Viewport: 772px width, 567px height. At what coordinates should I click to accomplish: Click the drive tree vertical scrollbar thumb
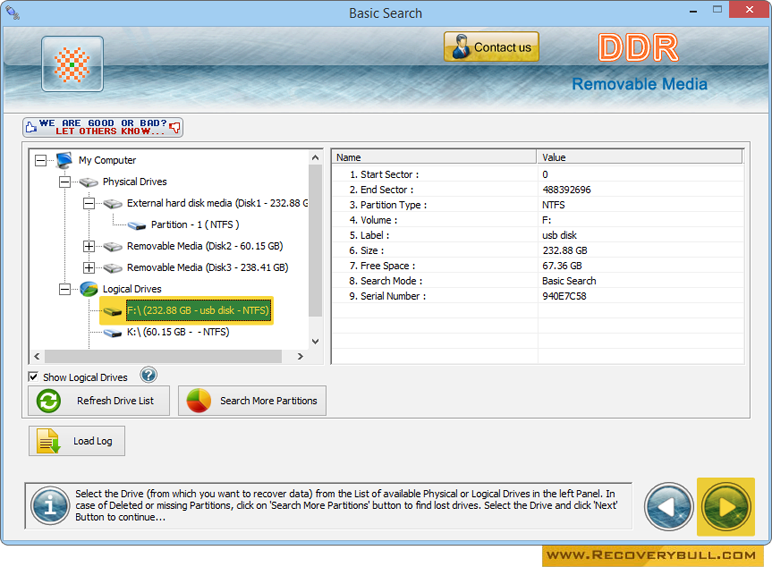coord(316,241)
